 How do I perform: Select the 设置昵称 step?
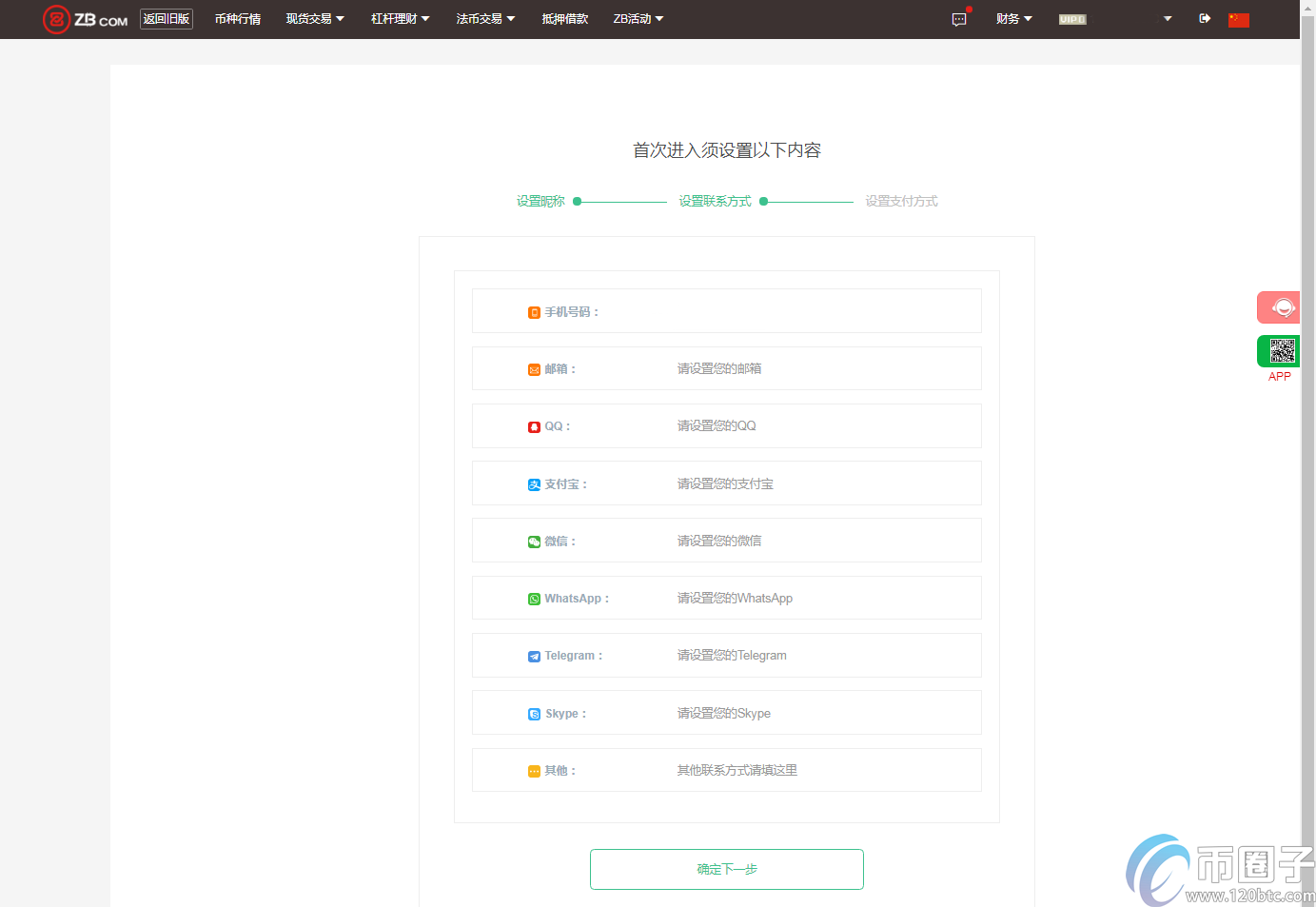tap(540, 201)
